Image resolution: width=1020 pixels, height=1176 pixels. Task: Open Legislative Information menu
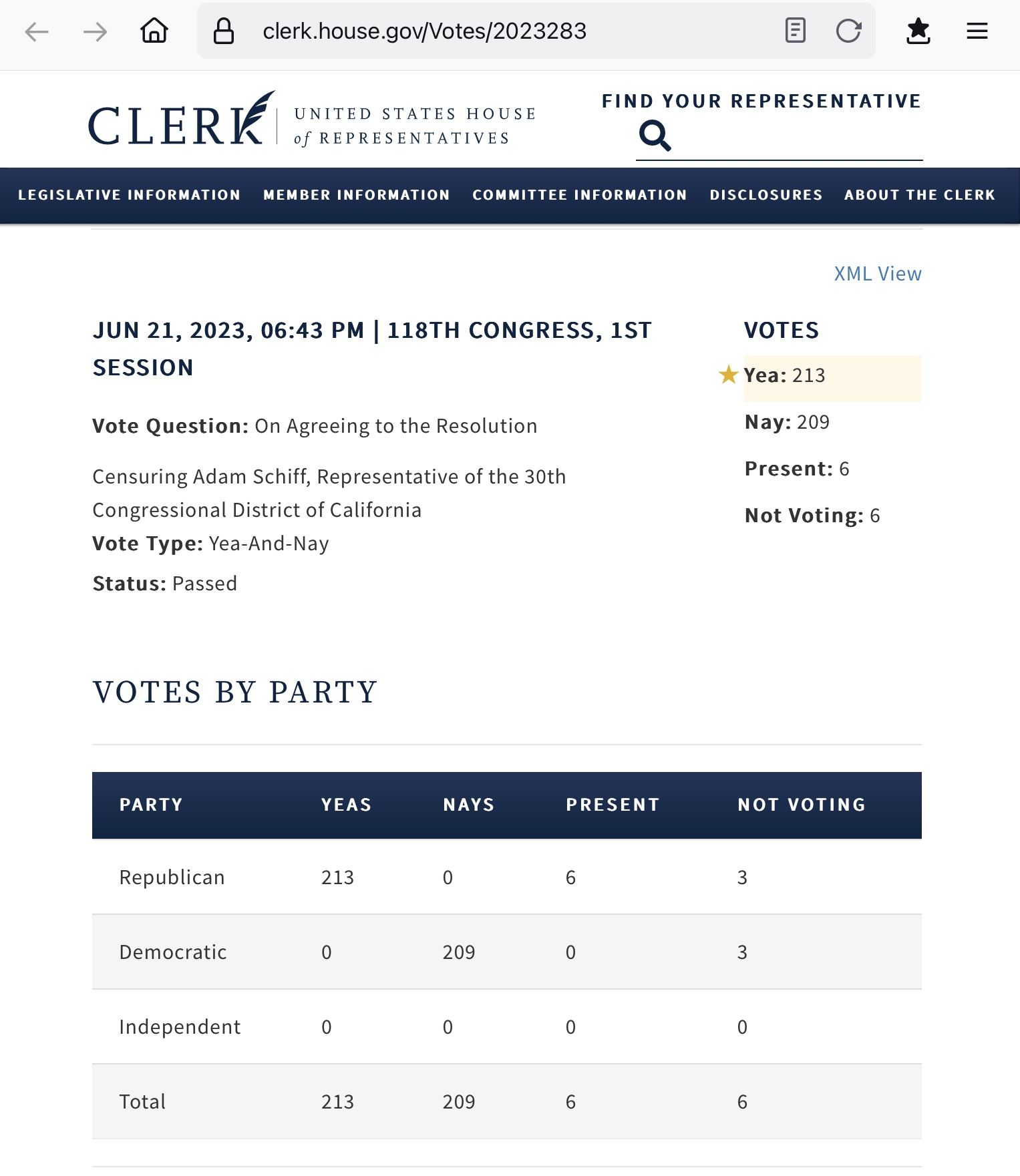pyautogui.click(x=129, y=195)
